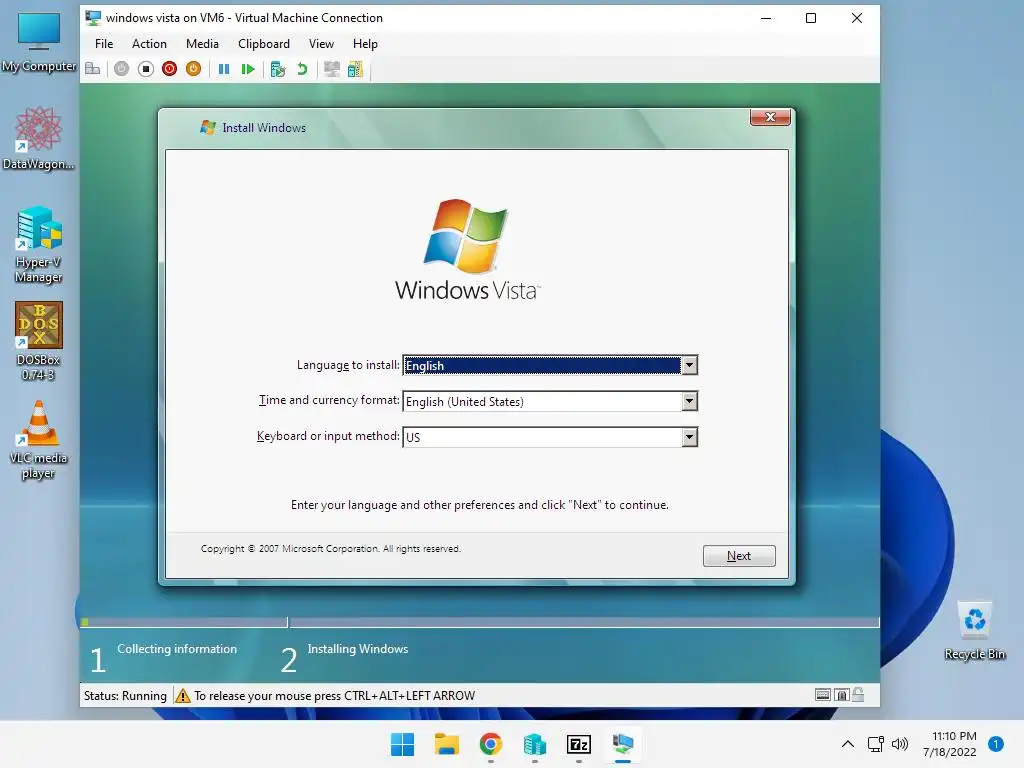1024x768 pixels.
Task: Select the Recycle Bin desktop icon
Action: [x=974, y=631]
